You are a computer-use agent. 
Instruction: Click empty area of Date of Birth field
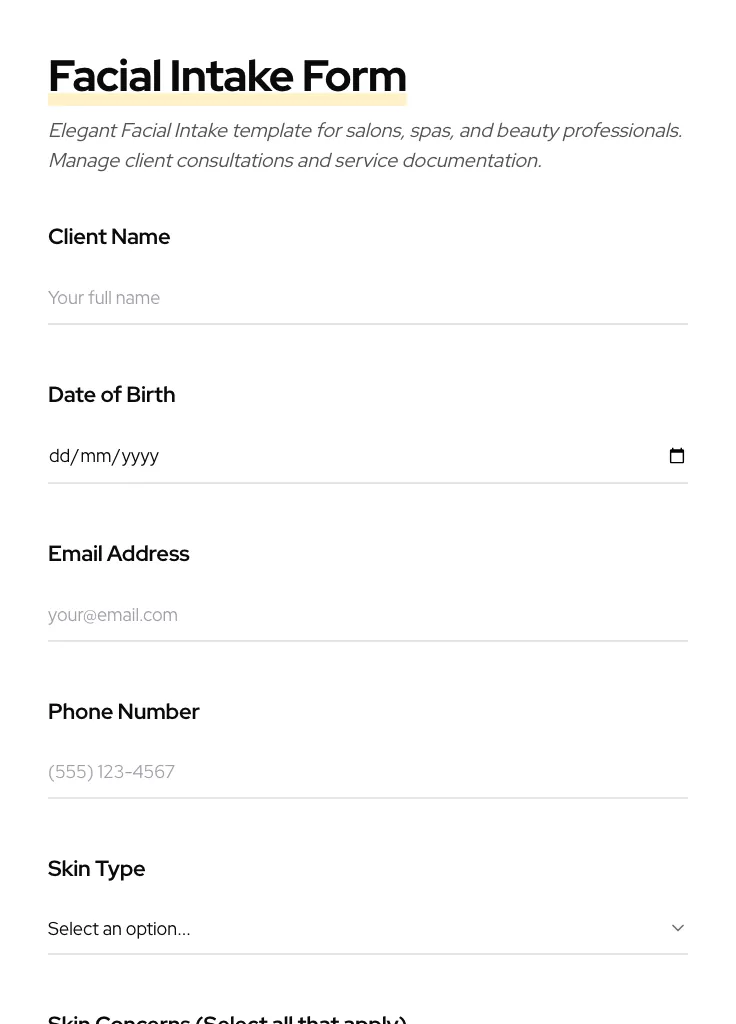coord(400,456)
